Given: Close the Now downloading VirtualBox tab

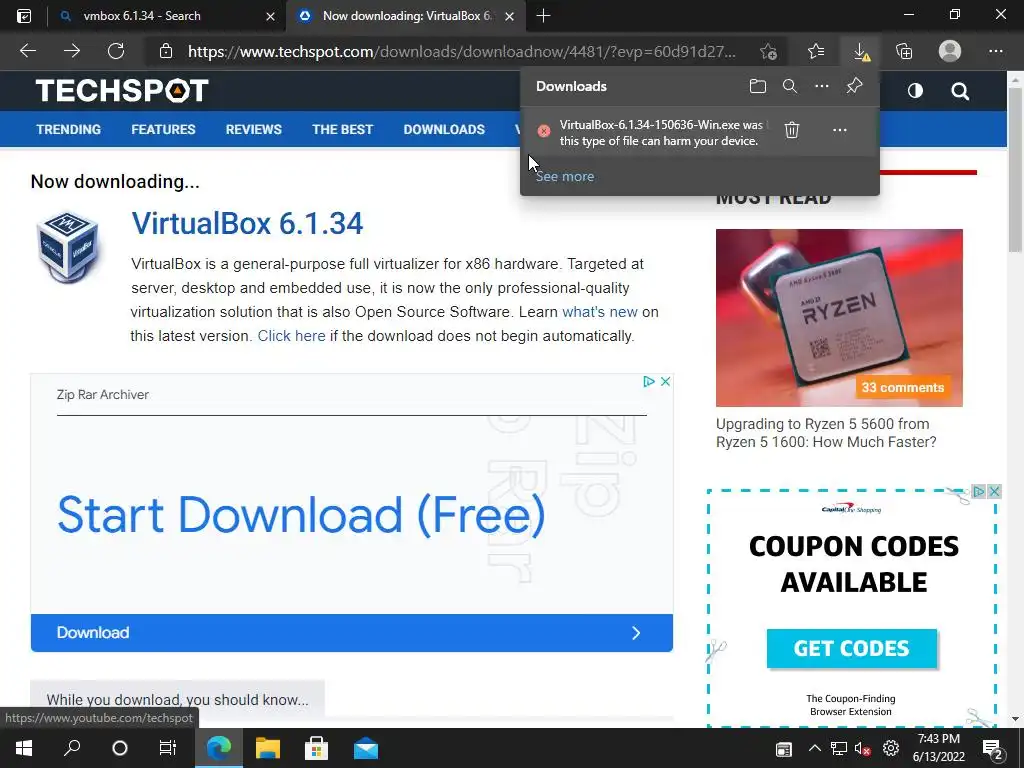Looking at the screenshot, I should [x=510, y=16].
